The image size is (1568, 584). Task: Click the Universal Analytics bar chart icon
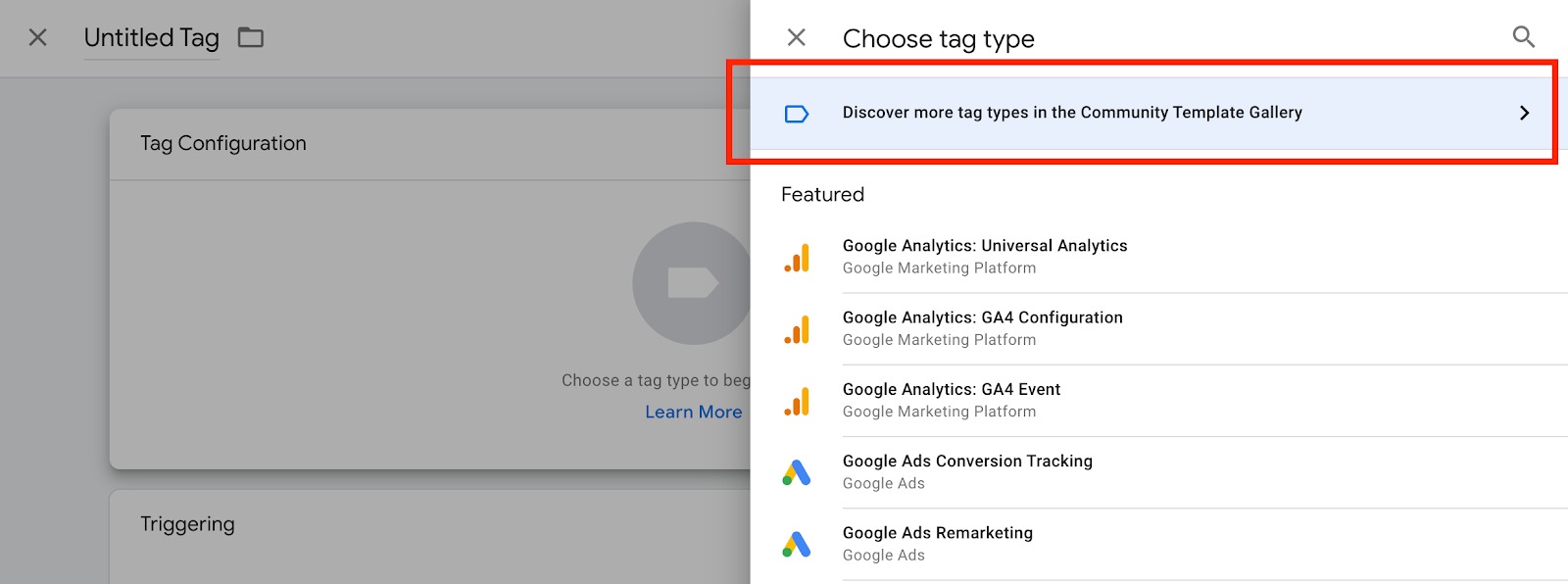pos(797,258)
